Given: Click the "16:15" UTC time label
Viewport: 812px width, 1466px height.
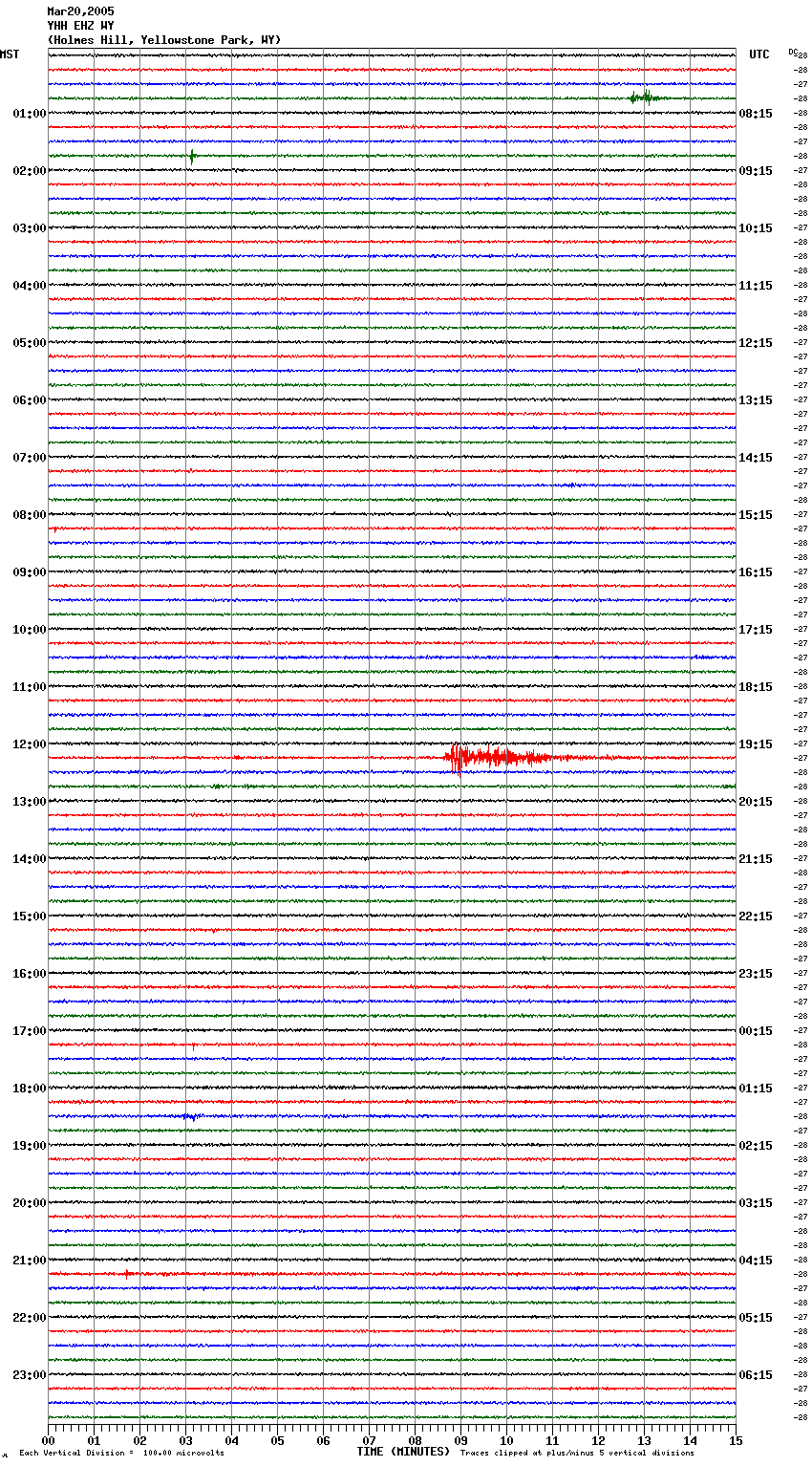Looking at the screenshot, I should (756, 572).
